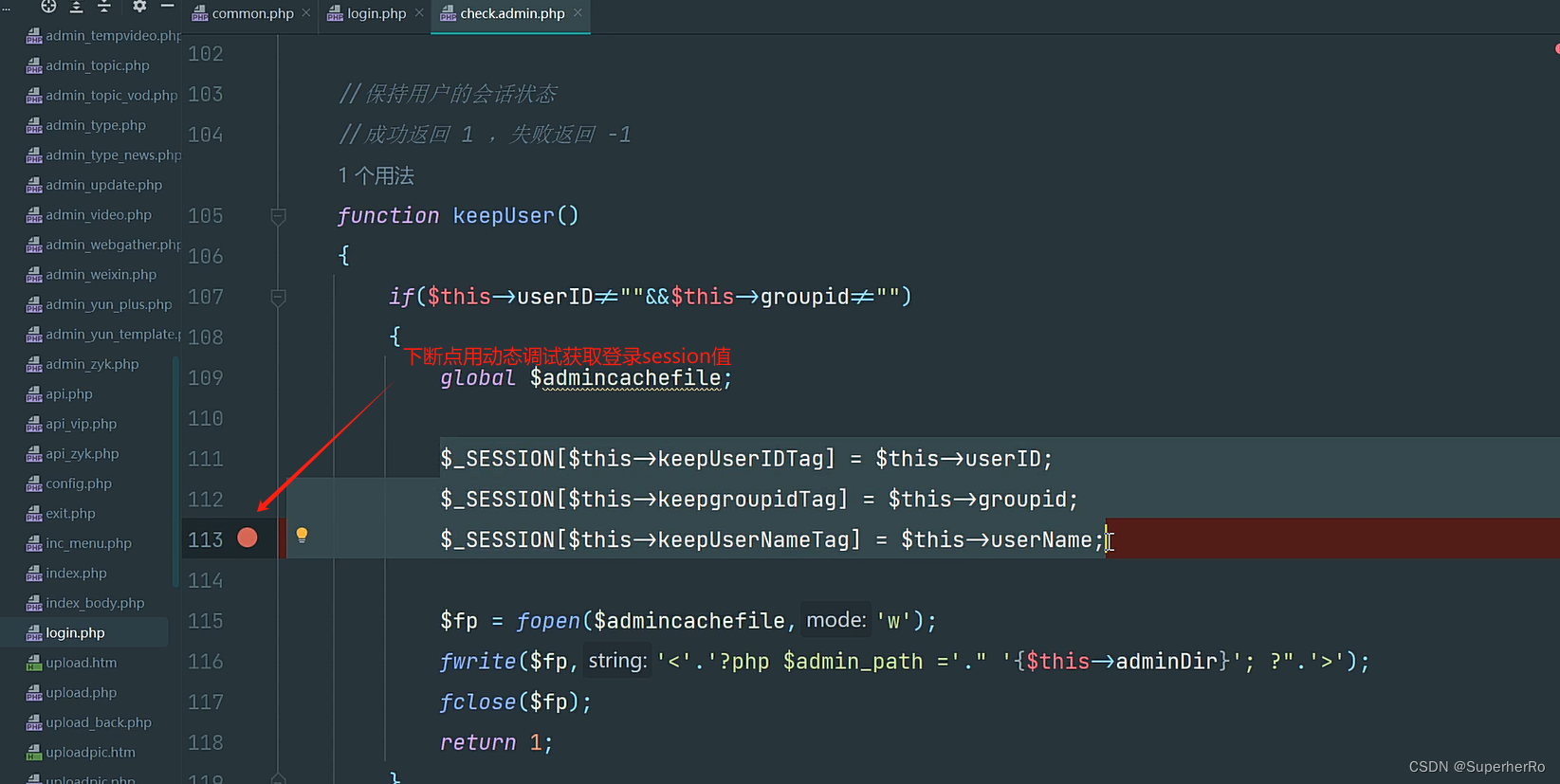This screenshot has width=1560, height=784.
Task: Click keepgroupidTag on line 112
Action: click(x=747, y=500)
